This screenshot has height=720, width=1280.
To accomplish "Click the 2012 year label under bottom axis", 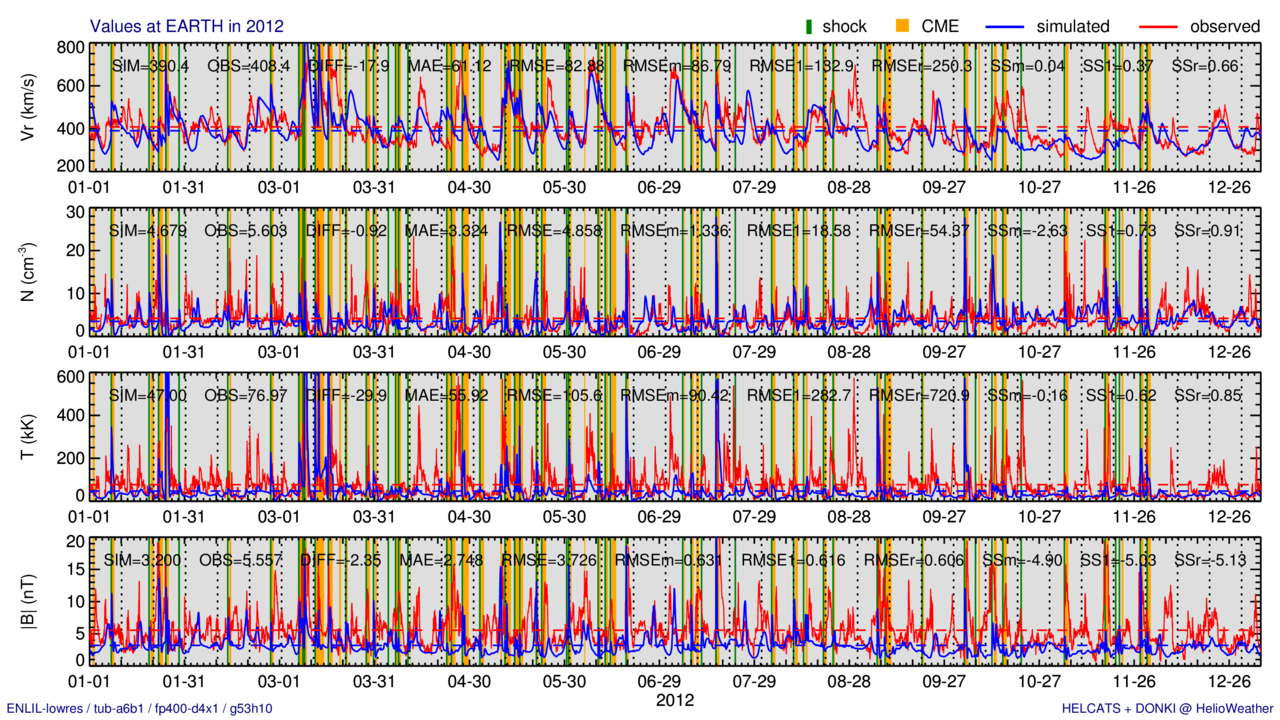I will [674, 700].
